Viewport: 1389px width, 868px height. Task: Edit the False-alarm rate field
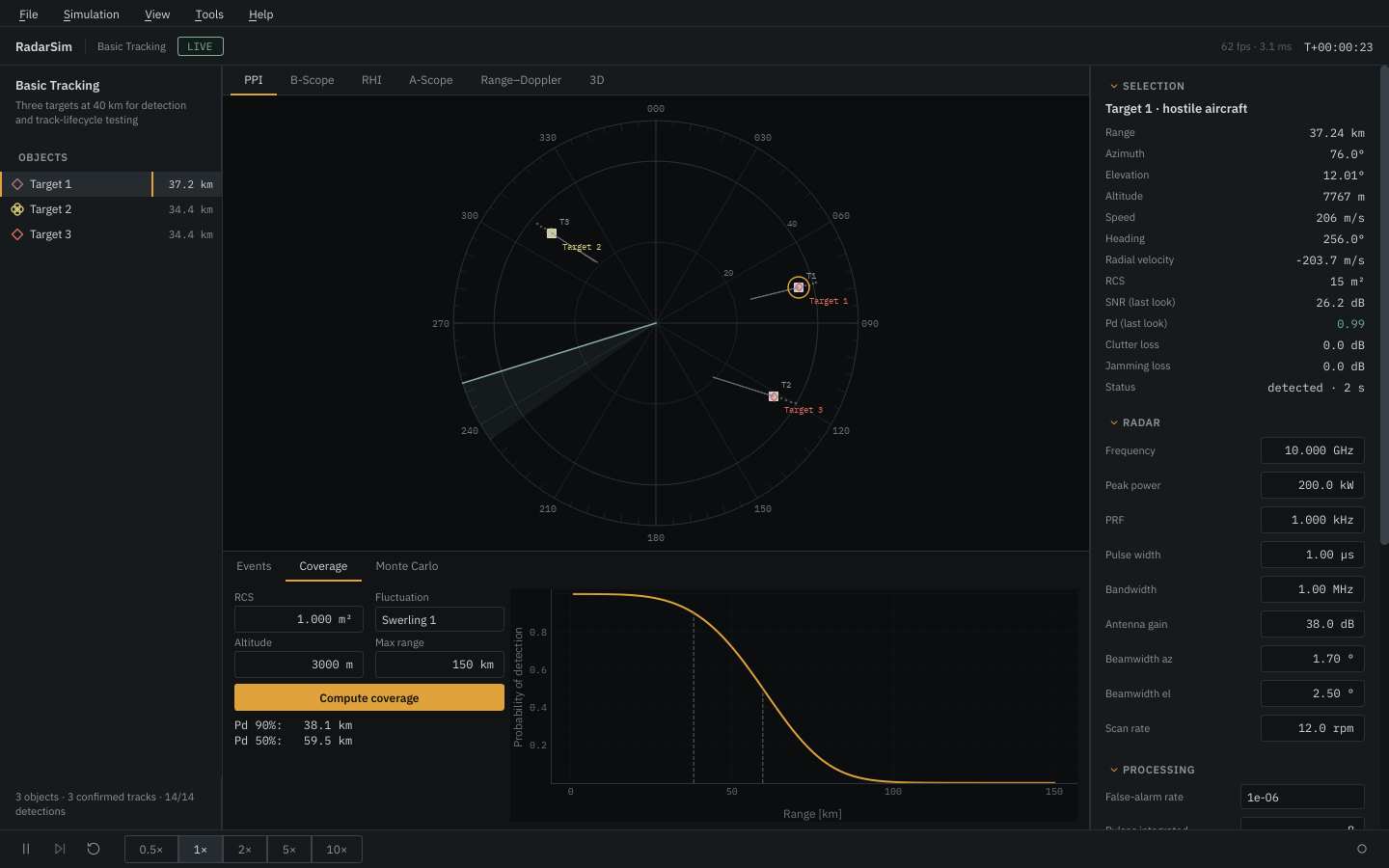pos(1302,797)
